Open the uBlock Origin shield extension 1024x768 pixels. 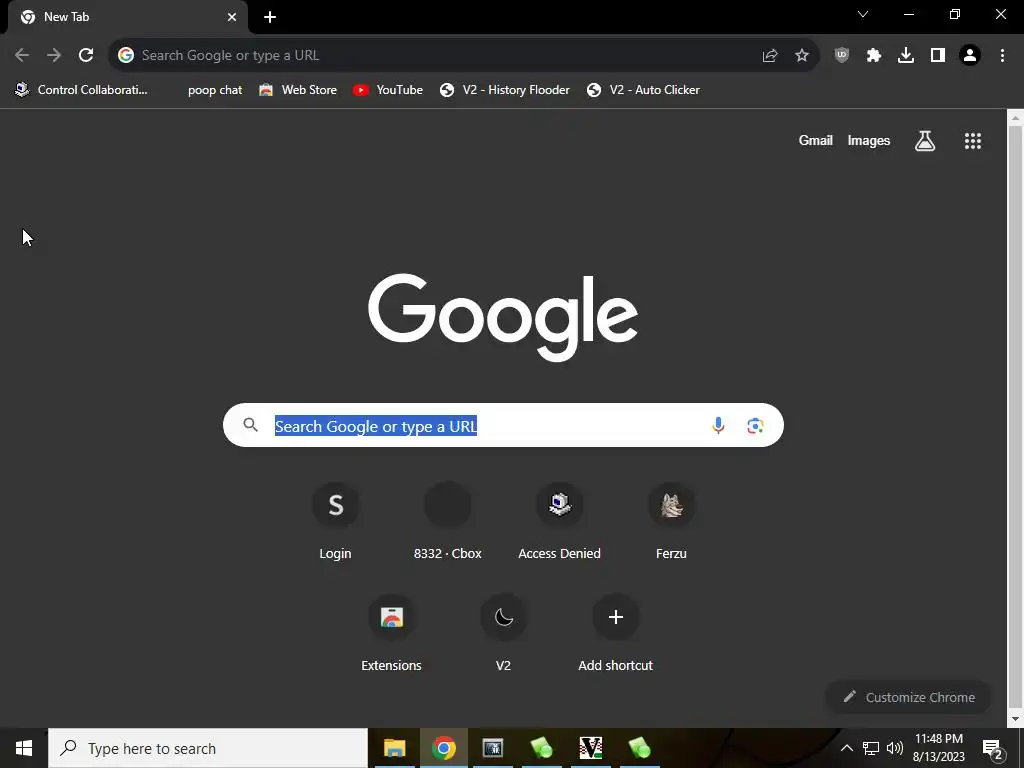coord(842,56)
